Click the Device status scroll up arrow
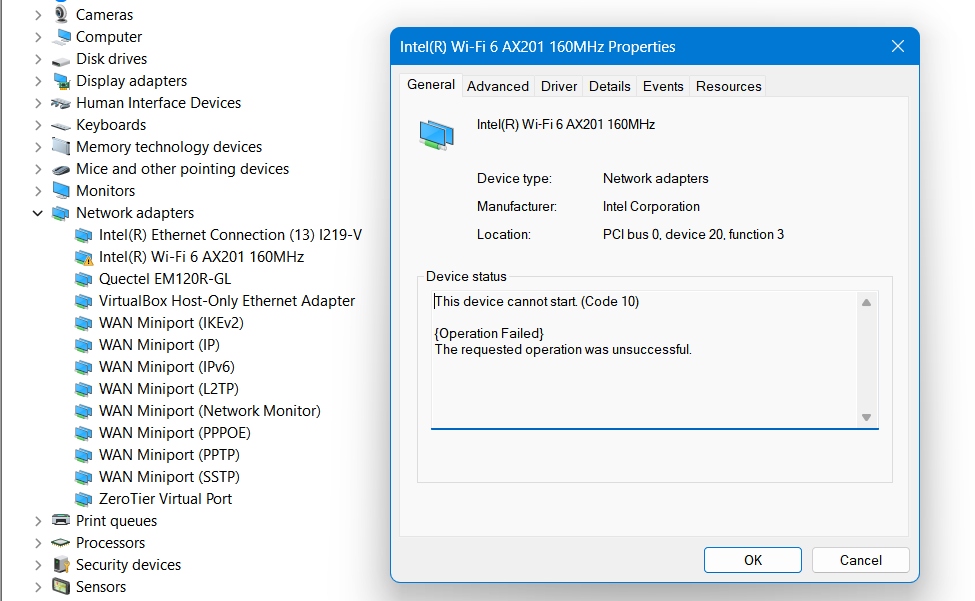Viewport: 975px width, 601px height. [x=866, y=303]
